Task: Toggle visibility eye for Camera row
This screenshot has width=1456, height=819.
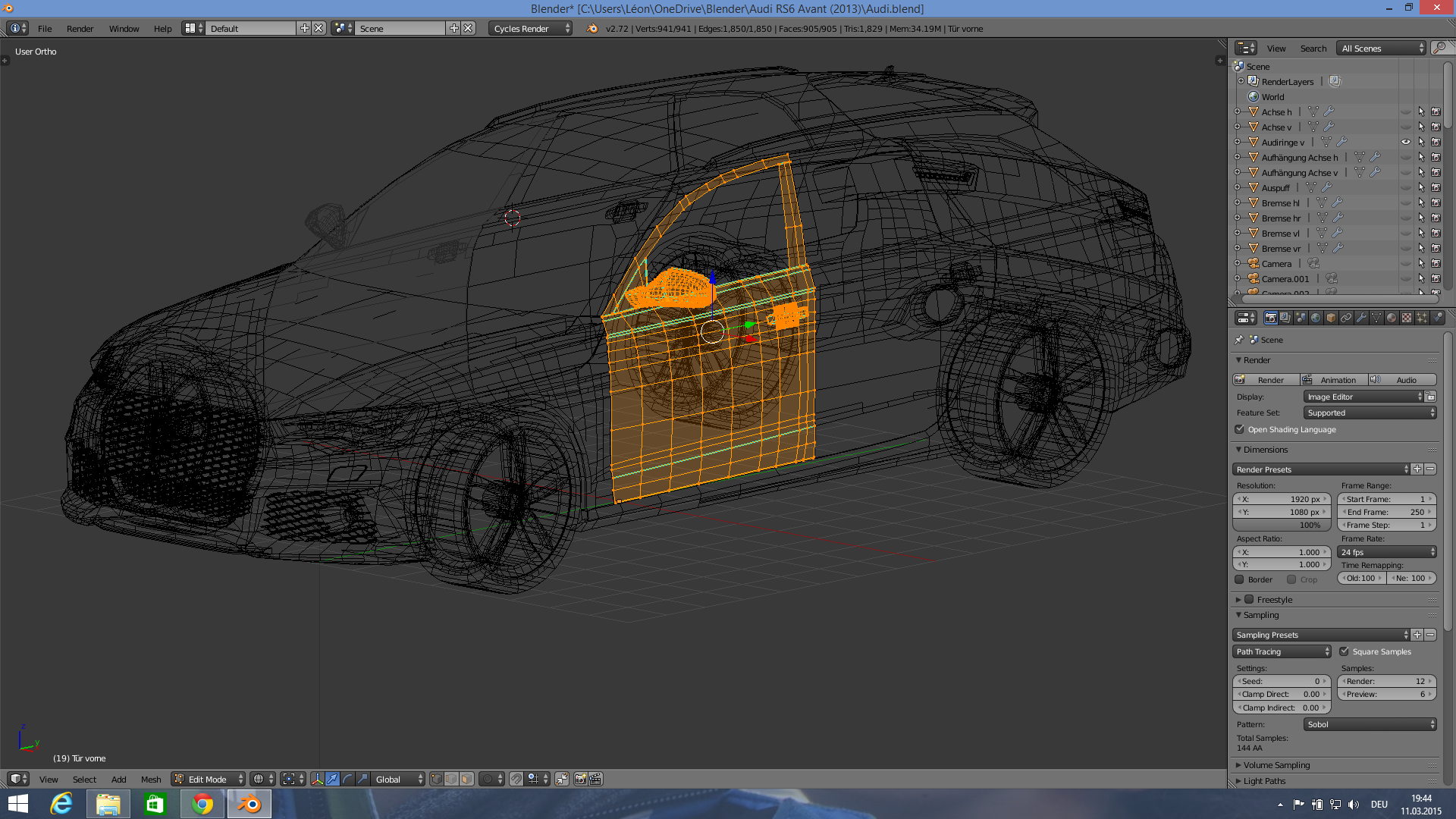Action: (x=1406, y=263)
